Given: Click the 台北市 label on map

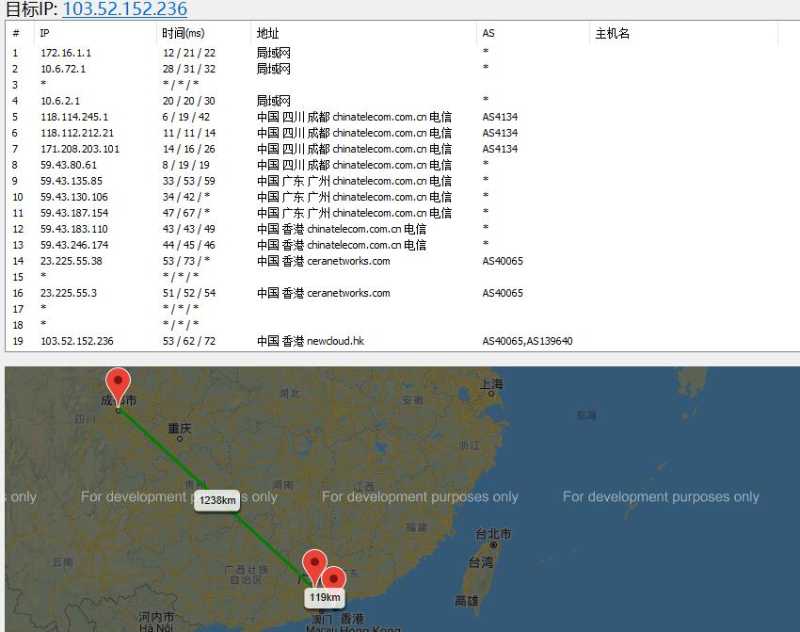Looking at the screenshot, I should pos(493,534).
